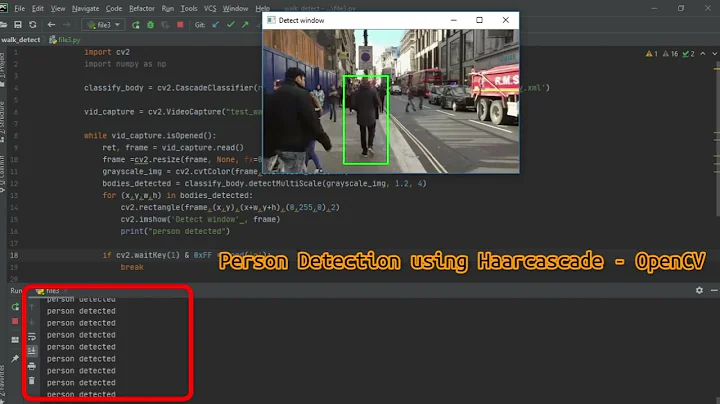Select the file3.py breadcrumb
This screenshot has height=404, width=720.
[x=65, y=40]
